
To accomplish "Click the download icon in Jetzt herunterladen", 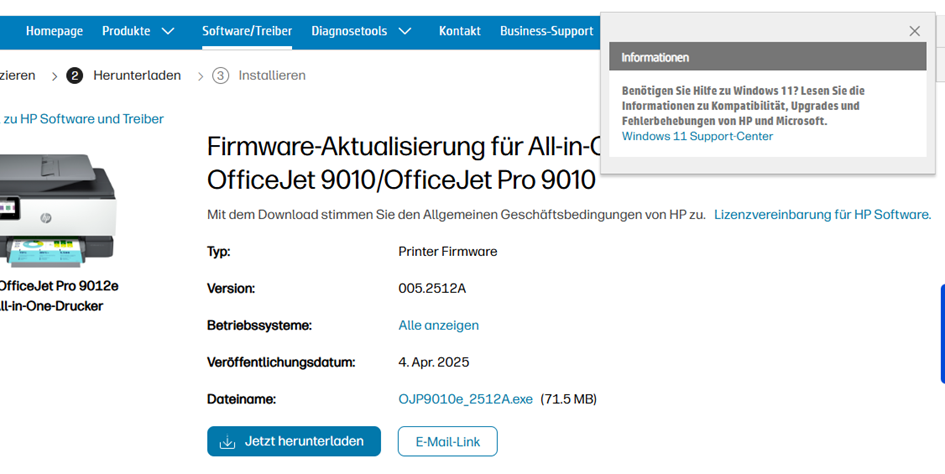I will point(227,442).
